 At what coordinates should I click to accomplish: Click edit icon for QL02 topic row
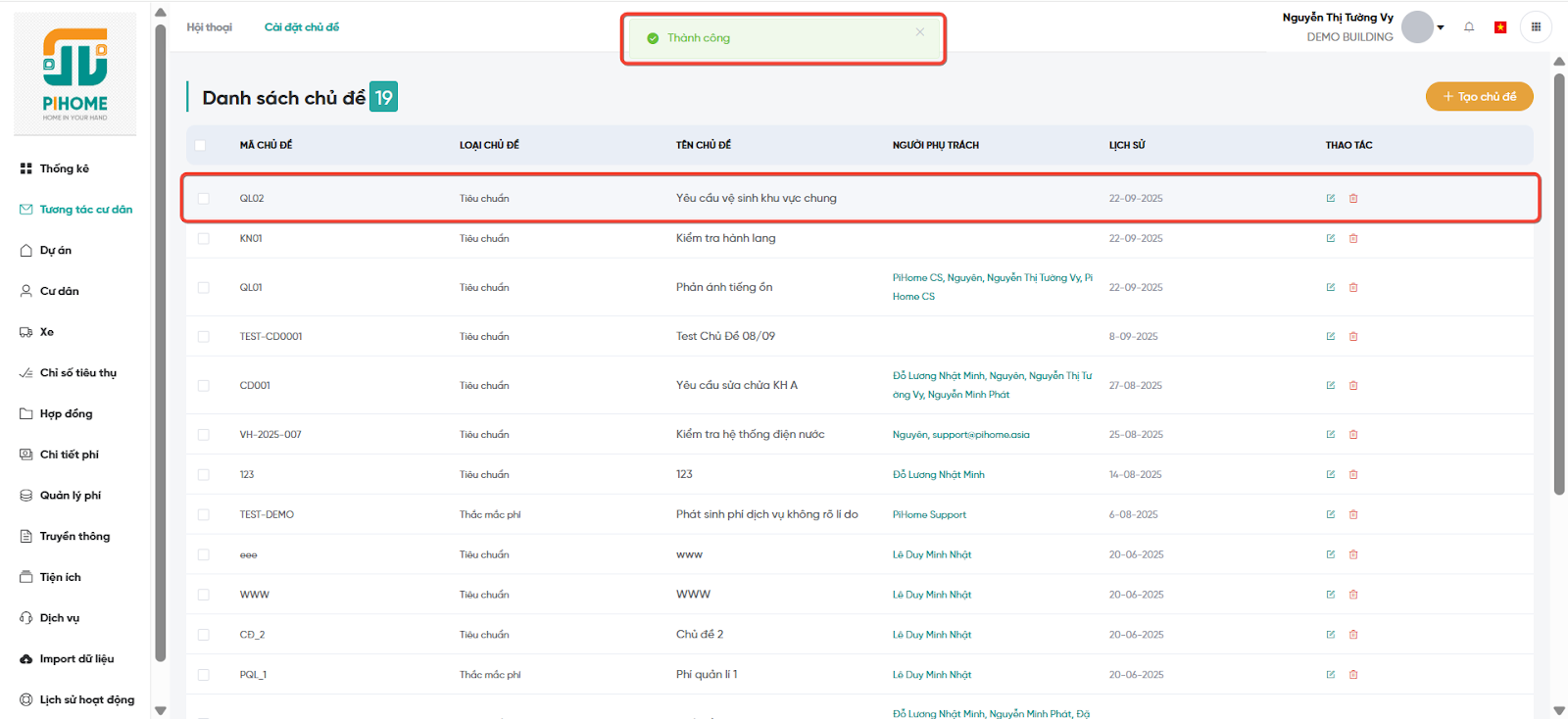(x=1331, y=199)
